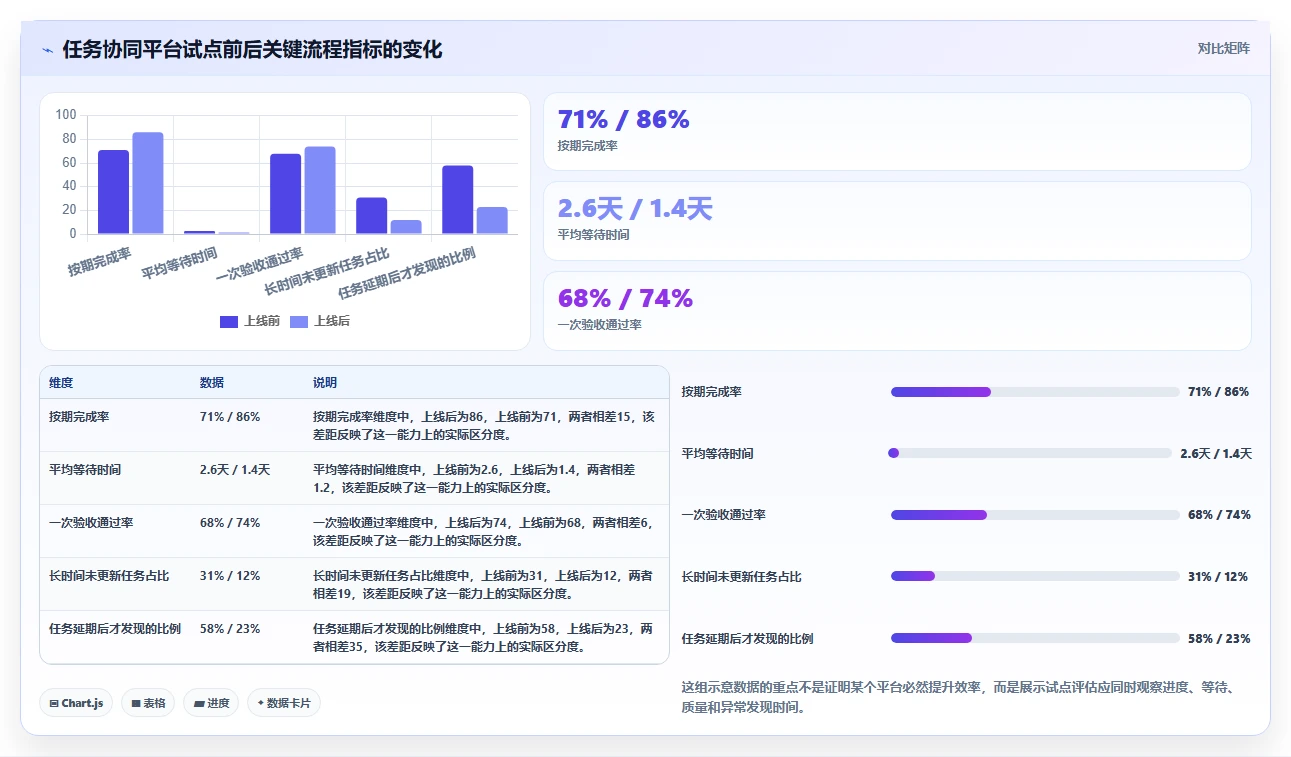Click the 平均等待时间 progress bar
Viewport: 1291px width, 757px height.
1031,453
